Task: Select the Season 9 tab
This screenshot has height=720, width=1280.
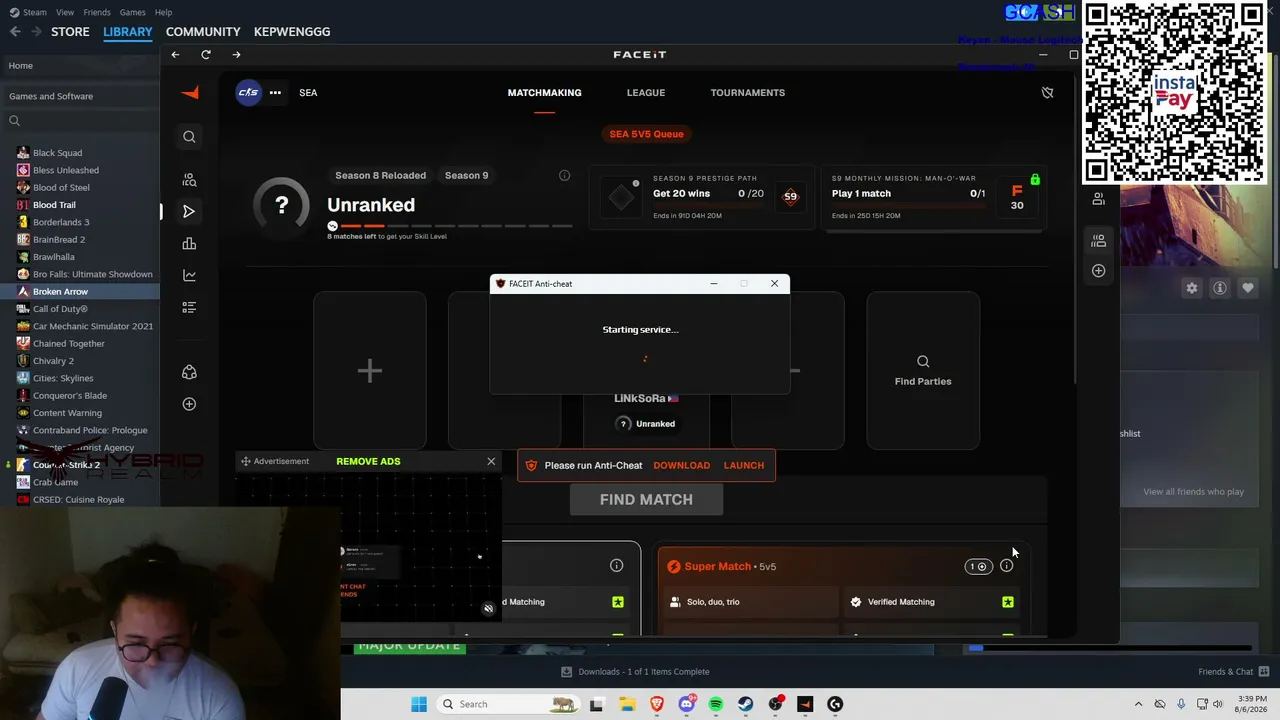Action: pos(466,176)
